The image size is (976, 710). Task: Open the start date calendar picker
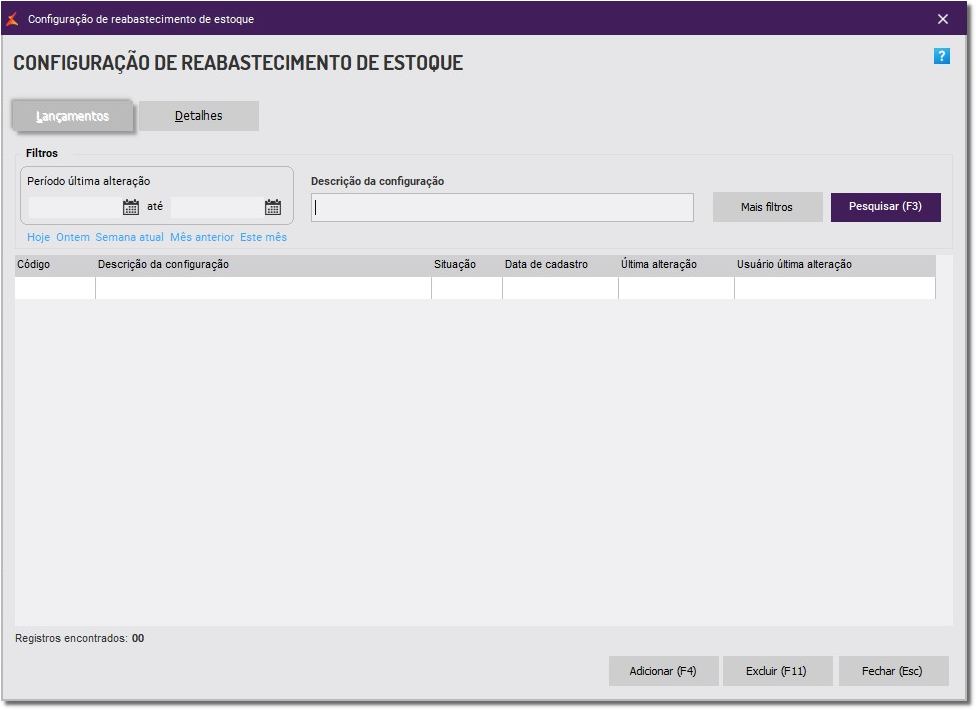(x=131, y=207)
